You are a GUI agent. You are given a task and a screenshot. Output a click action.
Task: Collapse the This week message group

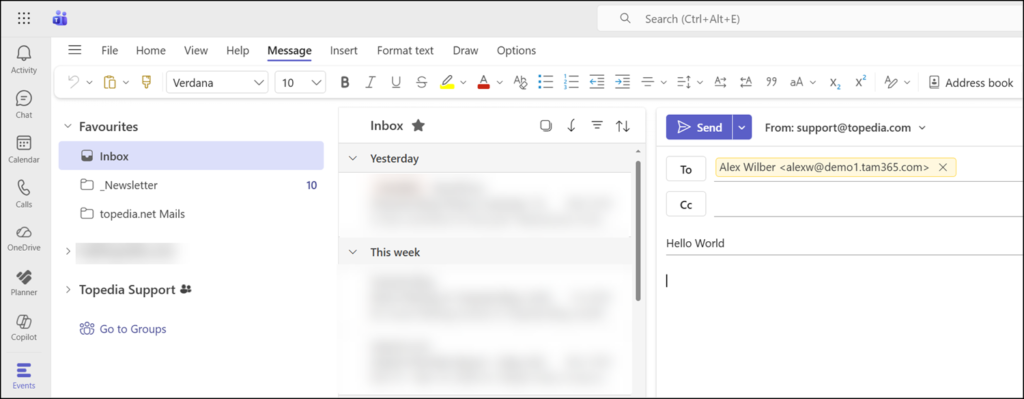(x=353, y=252)
